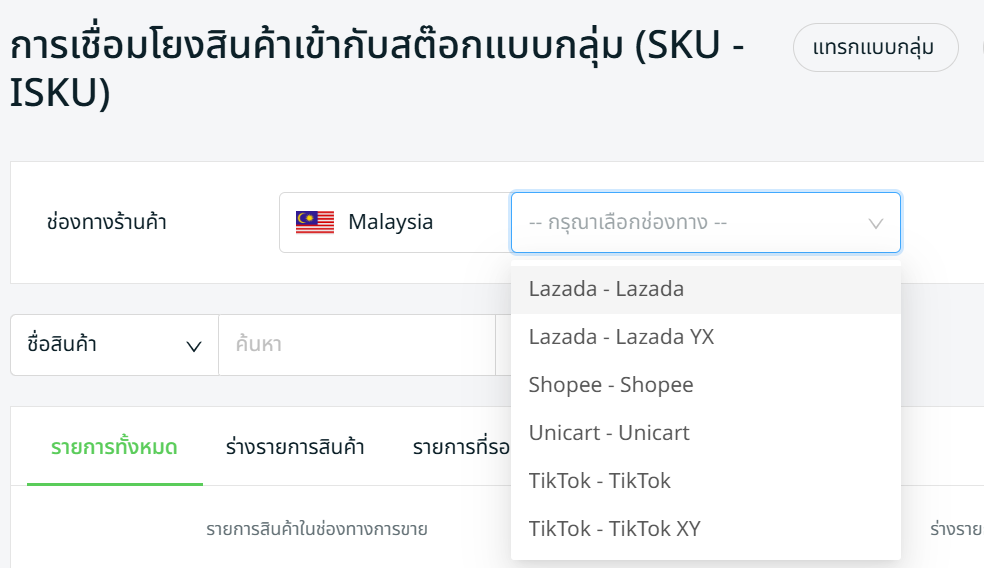Open the ร่างรายการสินค้า tab

[295, 447]
